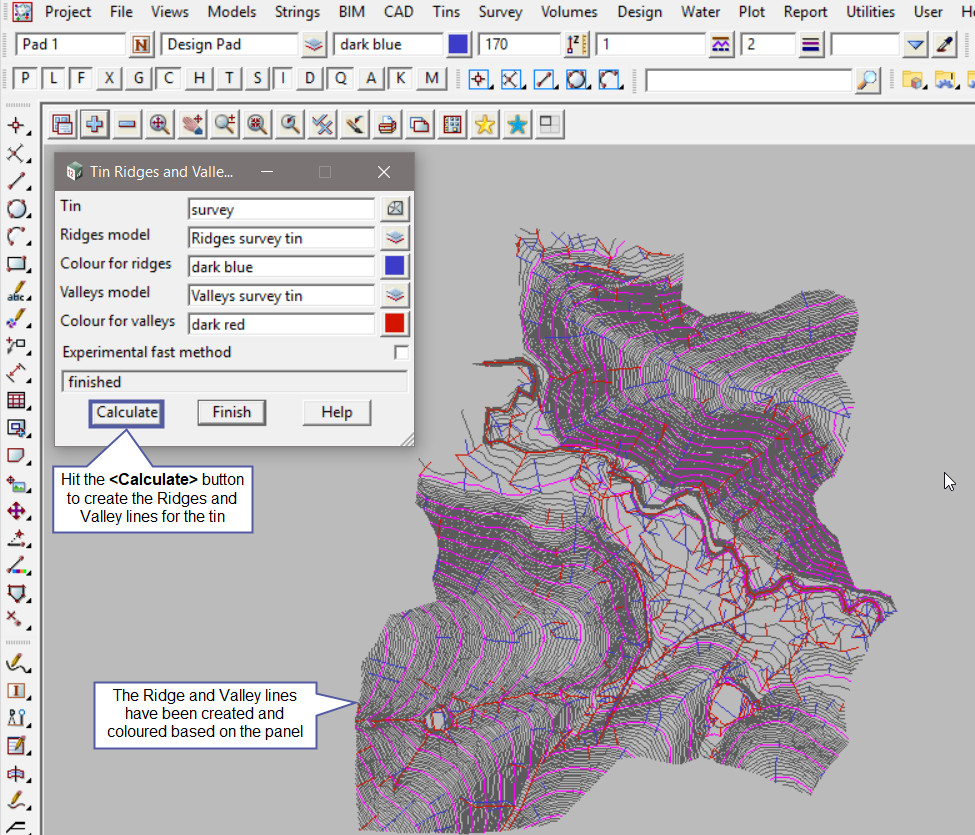Click the yellow star icon in view toolbar
The height and width of the screenshot is (835, 975).
pos(485,124)
